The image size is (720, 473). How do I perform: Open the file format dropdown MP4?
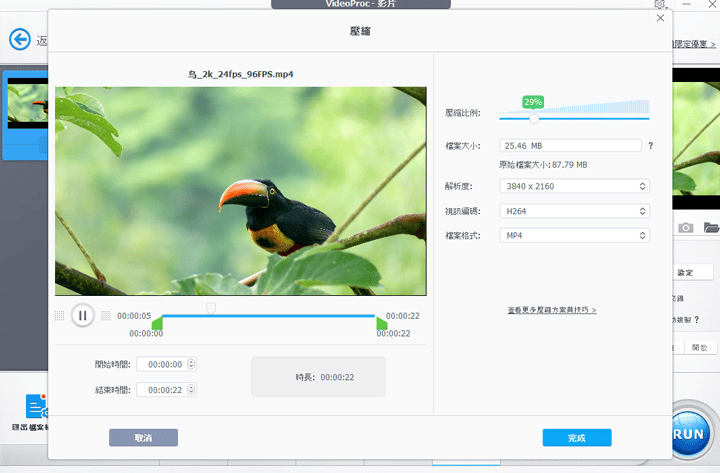click(574, 236)
